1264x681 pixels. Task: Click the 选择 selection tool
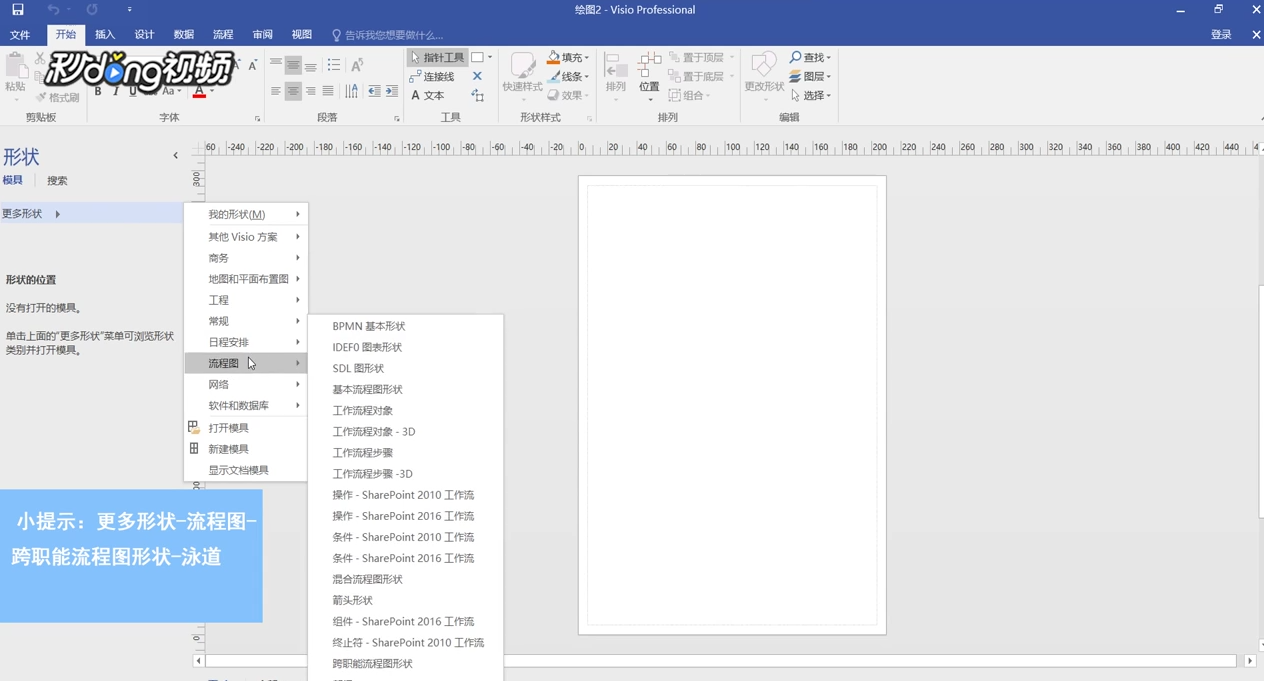(810, 95)
